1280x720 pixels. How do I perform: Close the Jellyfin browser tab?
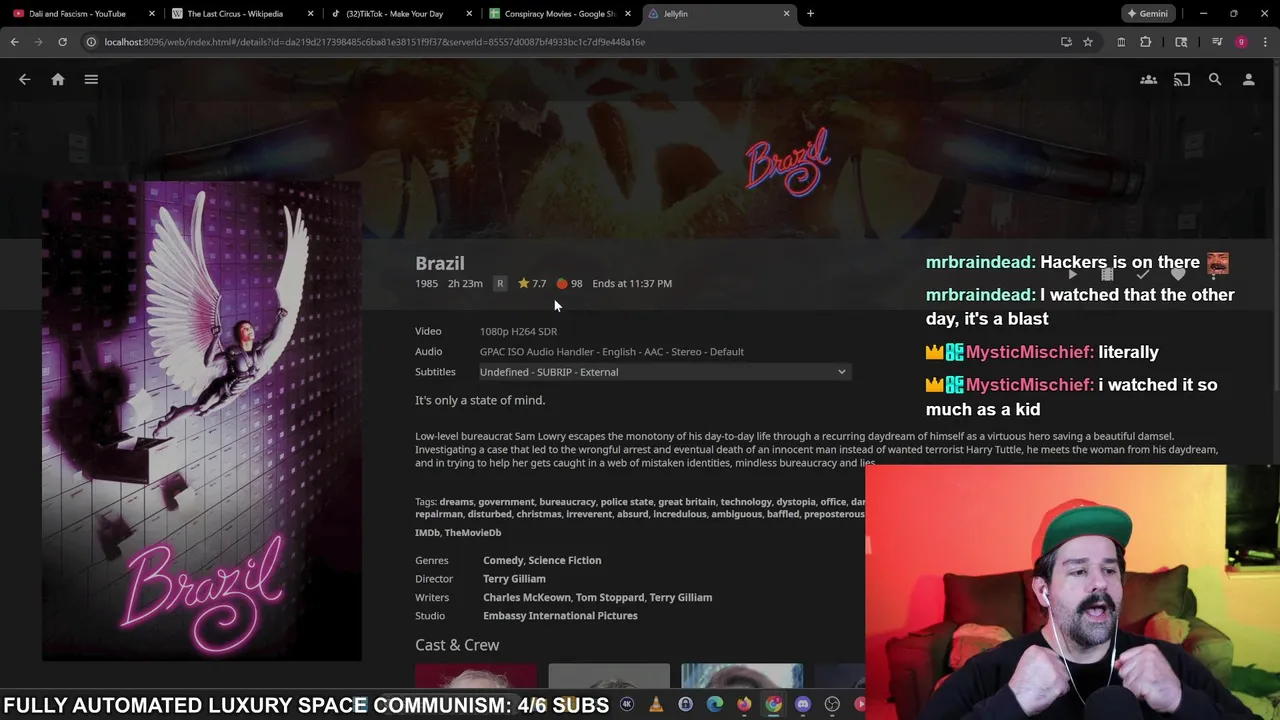pyautogui.click(x=786, y=14)
